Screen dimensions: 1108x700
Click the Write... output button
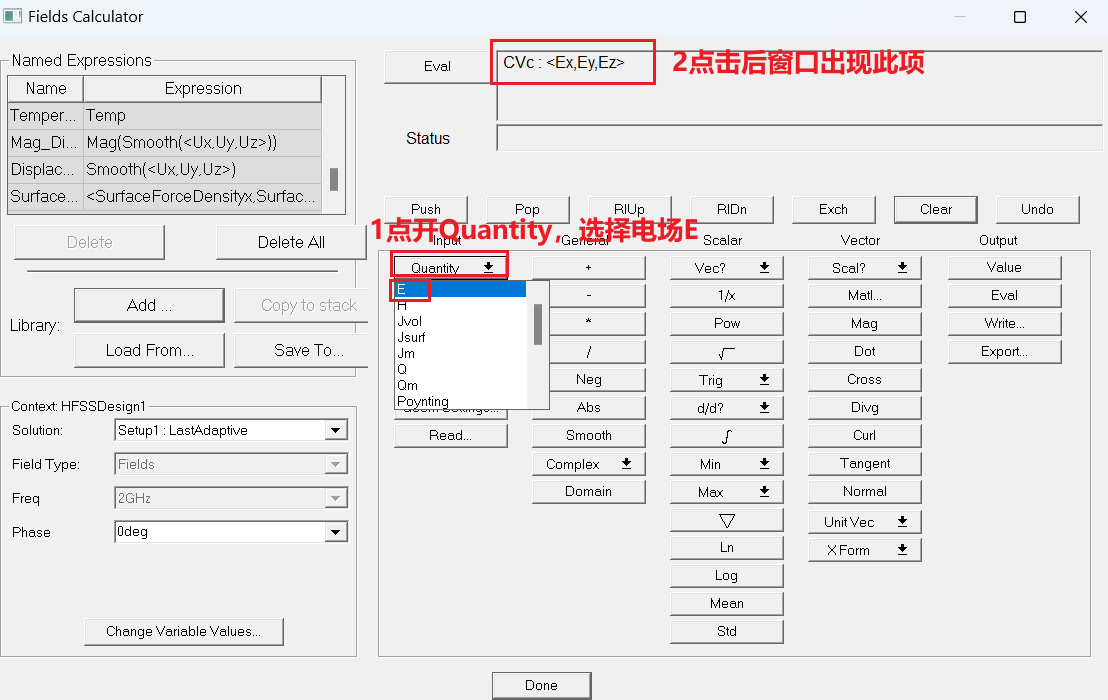pyautogui.click(x=1004, y=324)
